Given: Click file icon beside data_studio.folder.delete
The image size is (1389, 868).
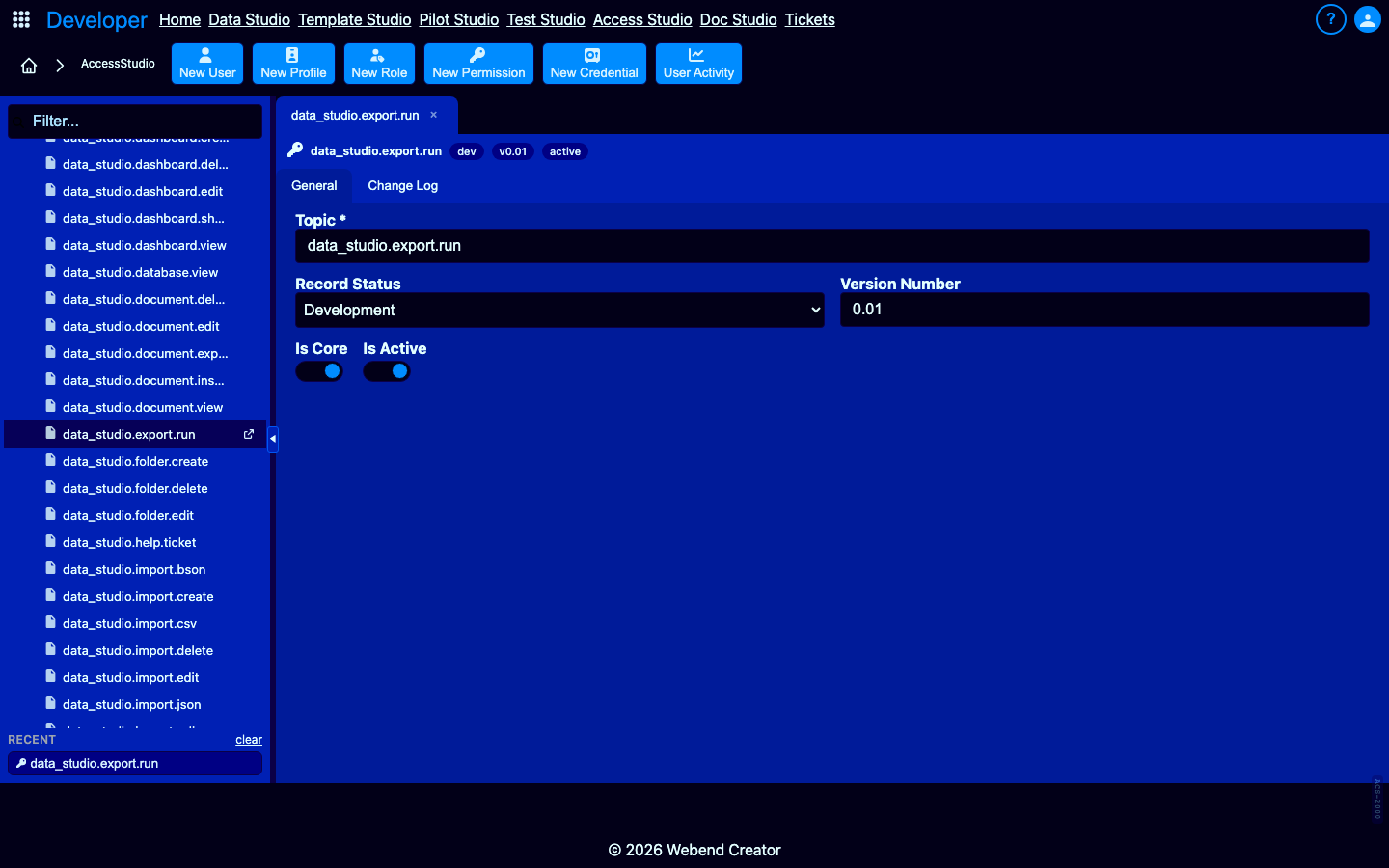Looking at the screenshot, I should pos(51,488).
